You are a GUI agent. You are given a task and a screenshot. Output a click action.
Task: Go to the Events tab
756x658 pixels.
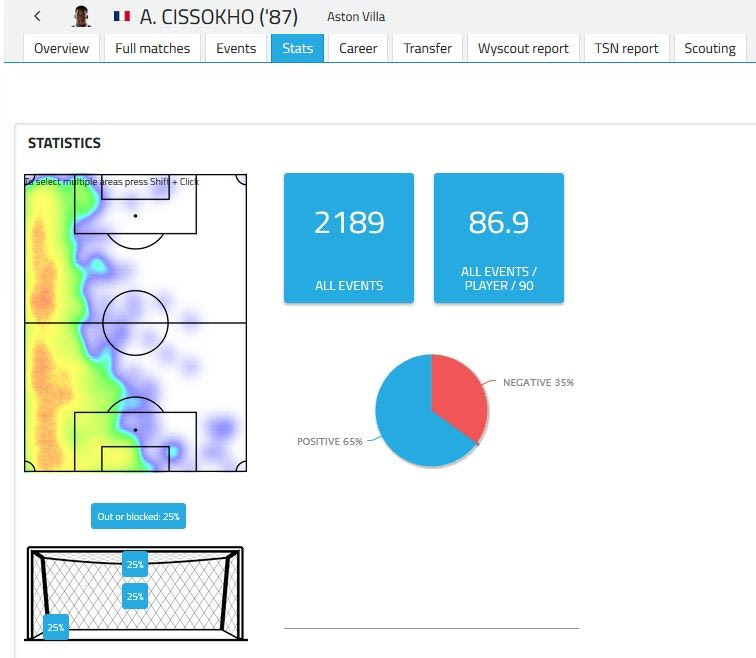click(x=236, y=48)
